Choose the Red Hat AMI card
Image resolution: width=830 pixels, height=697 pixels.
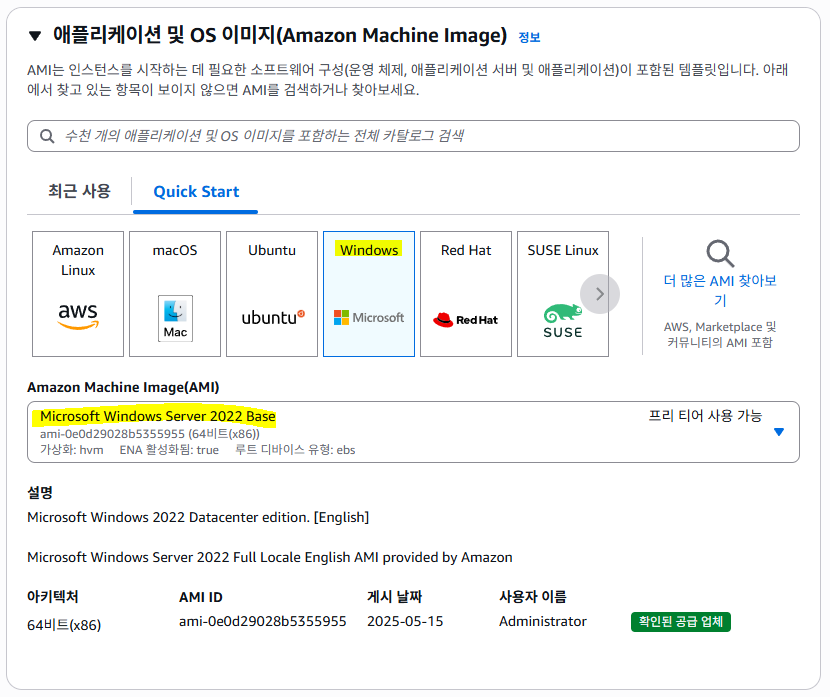(x=466, y=294)
